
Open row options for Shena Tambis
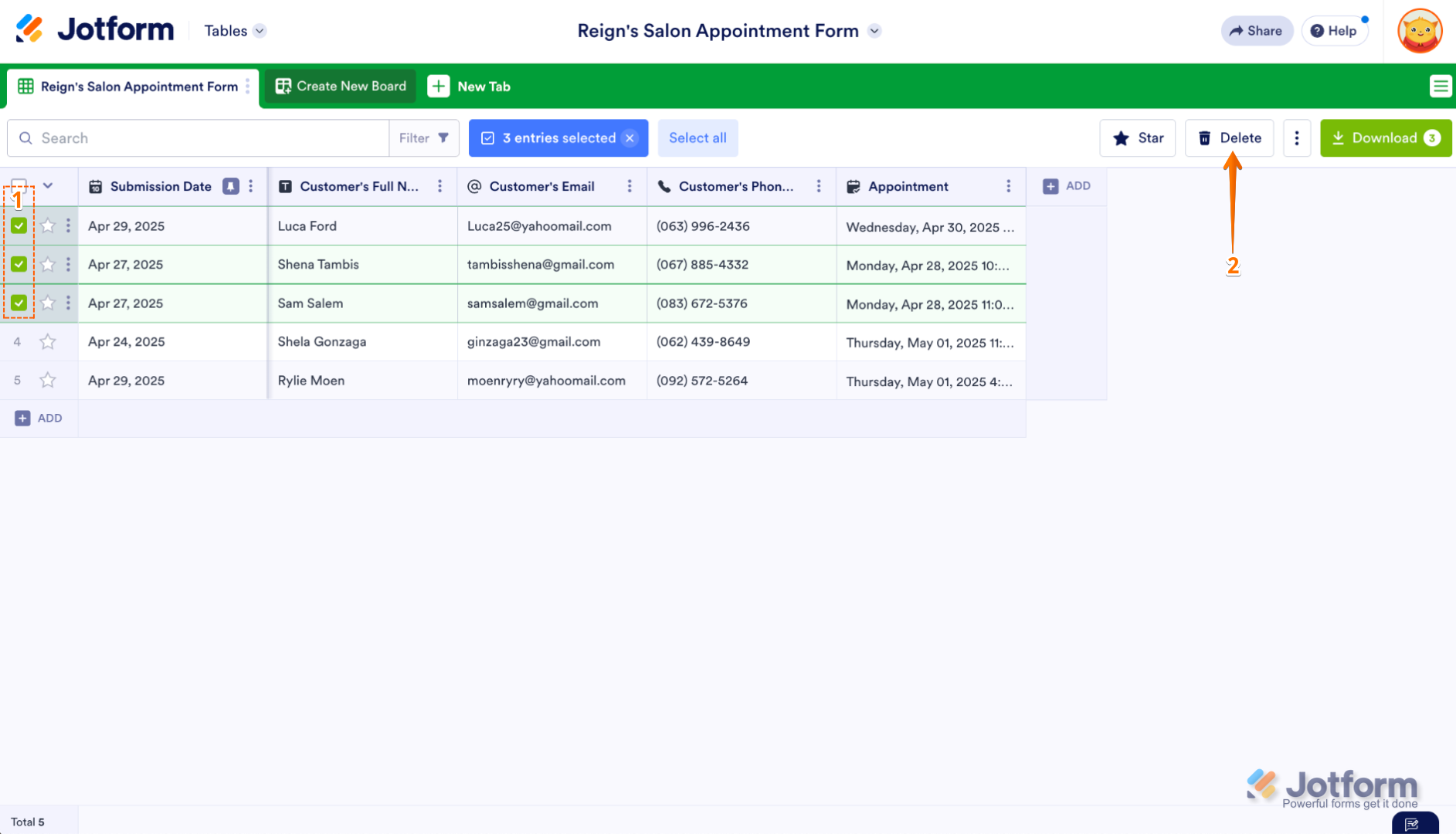coord(68,264)
